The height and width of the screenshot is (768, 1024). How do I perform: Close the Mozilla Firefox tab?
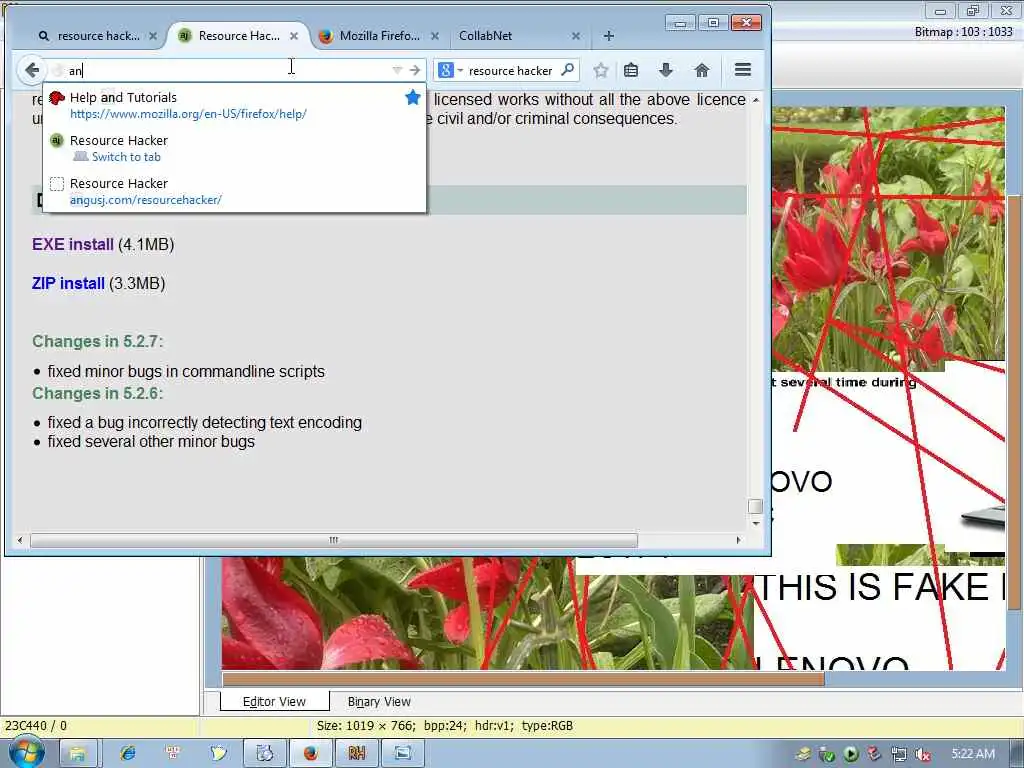(x=435, y=36)
